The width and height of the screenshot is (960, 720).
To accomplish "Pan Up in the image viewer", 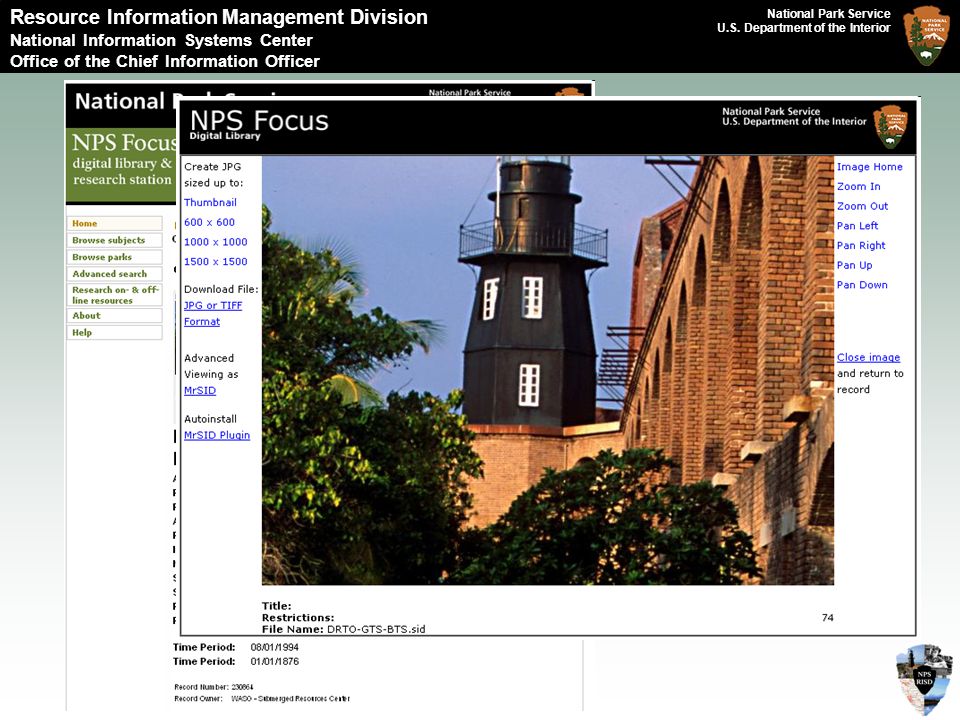I will (x=854, y=264).
